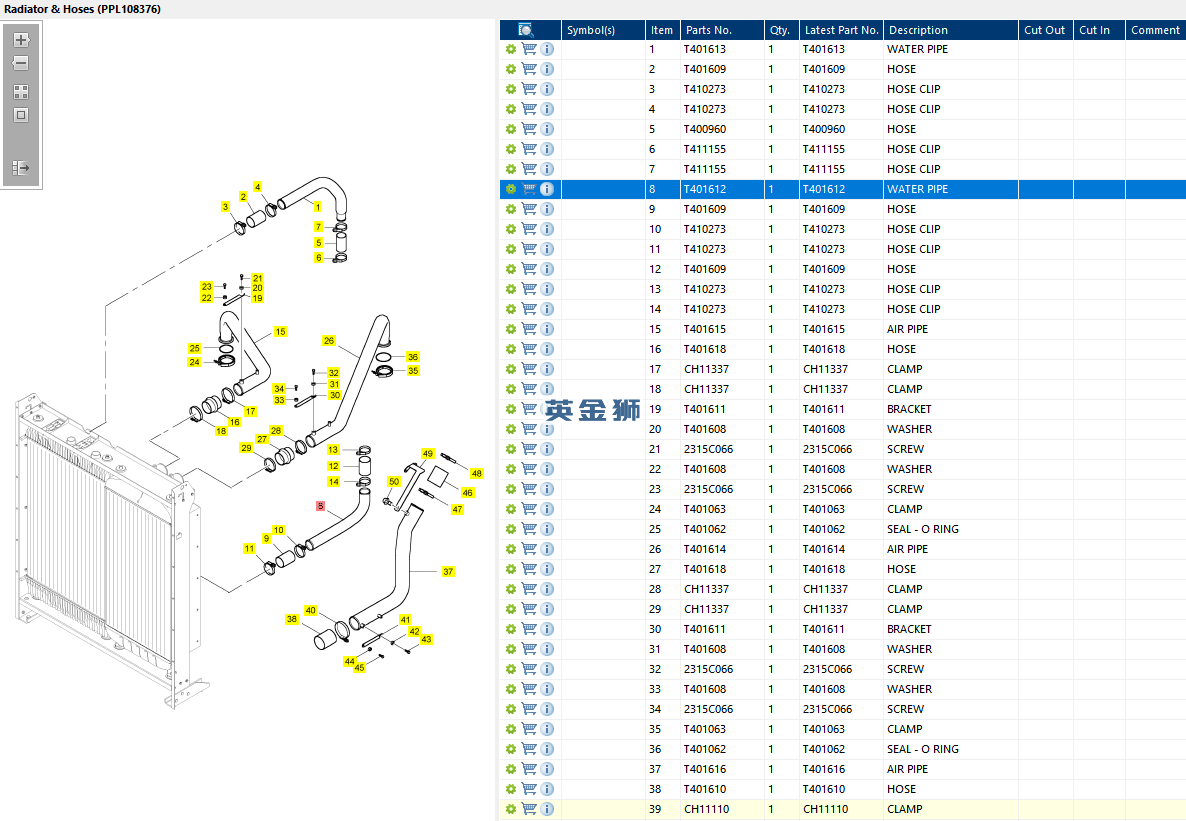Select description WATER PIPE in highlighted row 8
The width and height of the screenshot is (1186, 821).
tap(917, 189)
